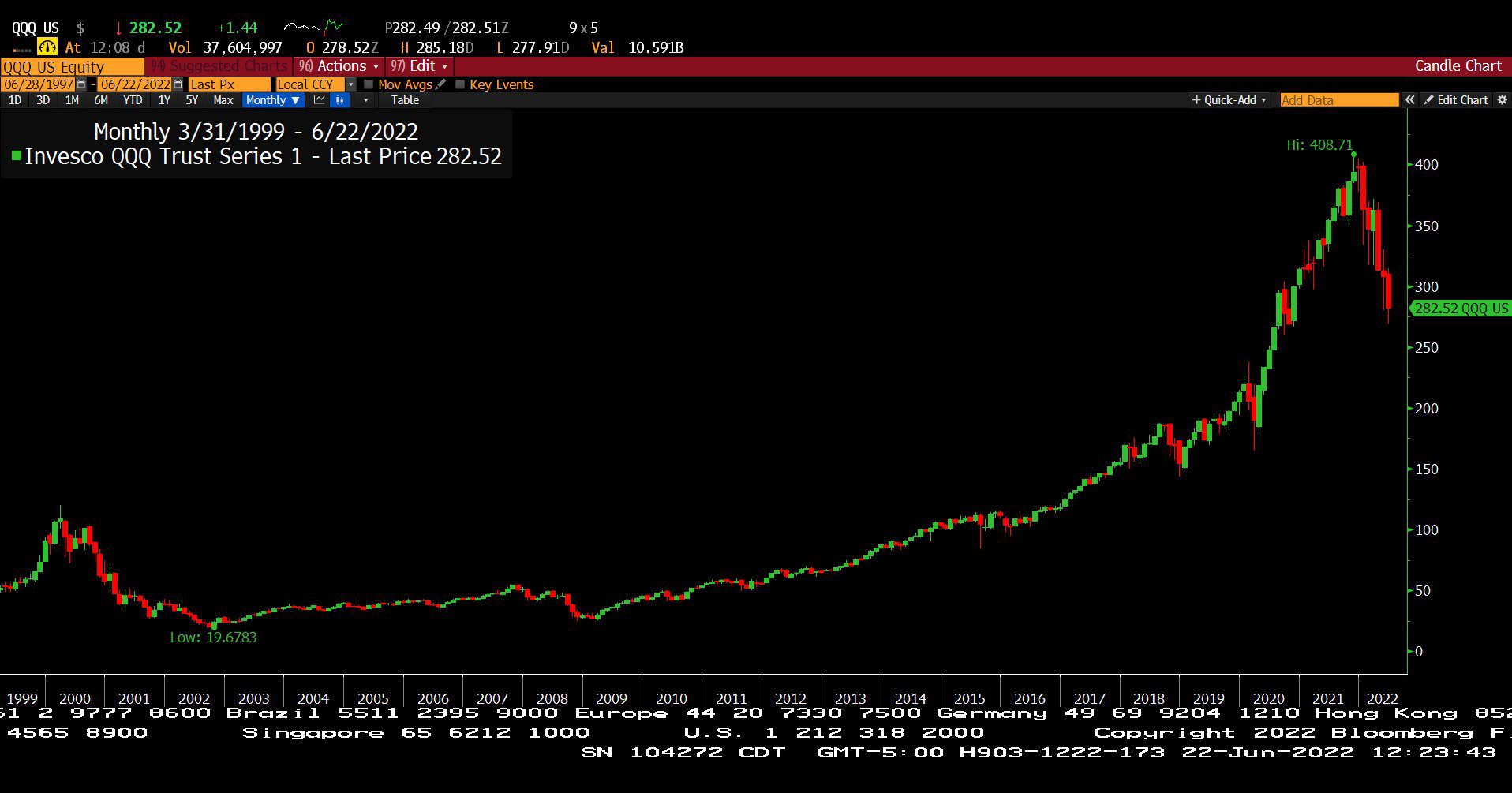Click the QQQ US Equity security field
The image size is (1512, 793).
[72, 66]
